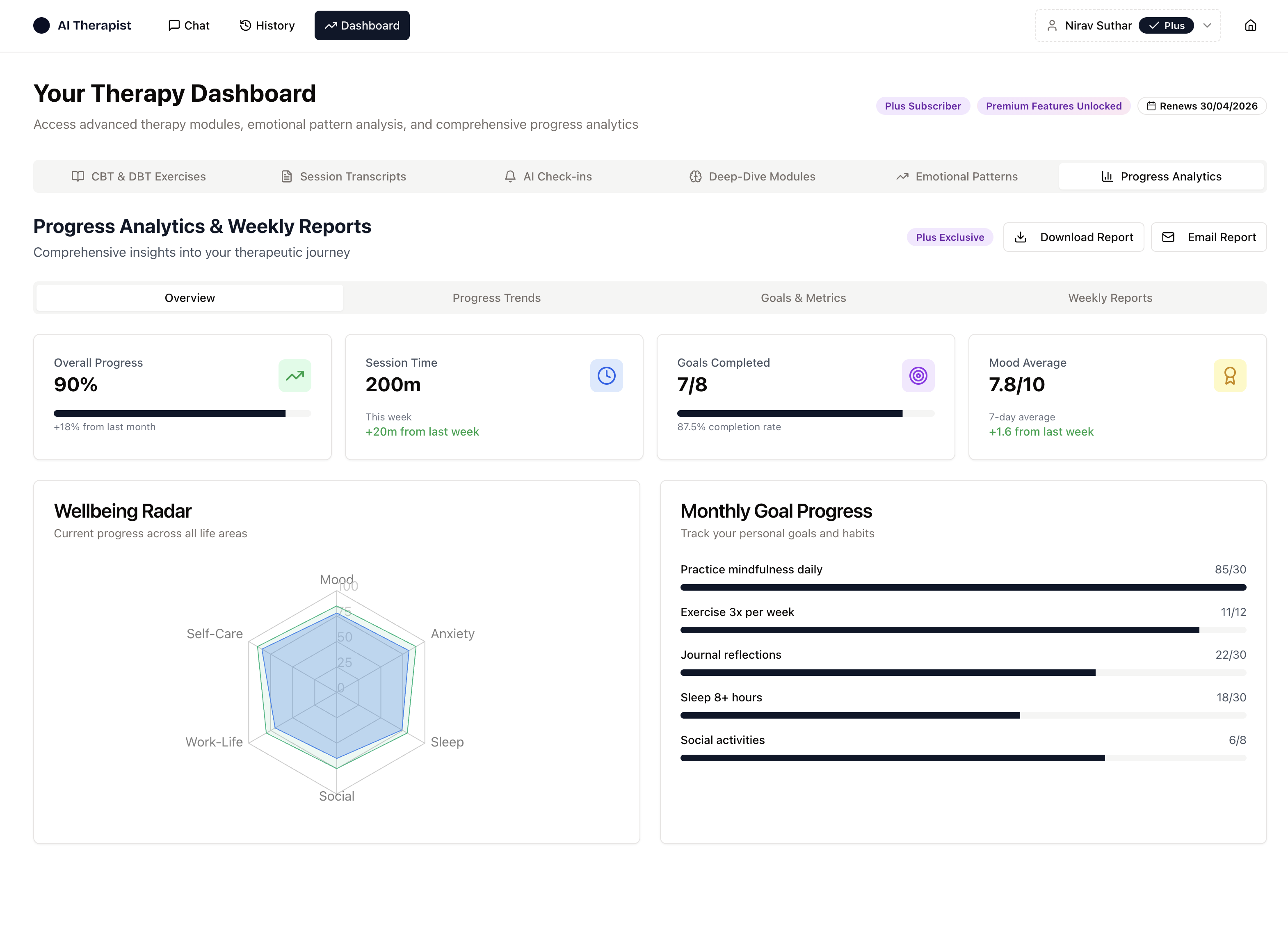Screen dimensions: 1288x945
Task: Open the Deep-Dive Modules tab
Action: (752, 176)
